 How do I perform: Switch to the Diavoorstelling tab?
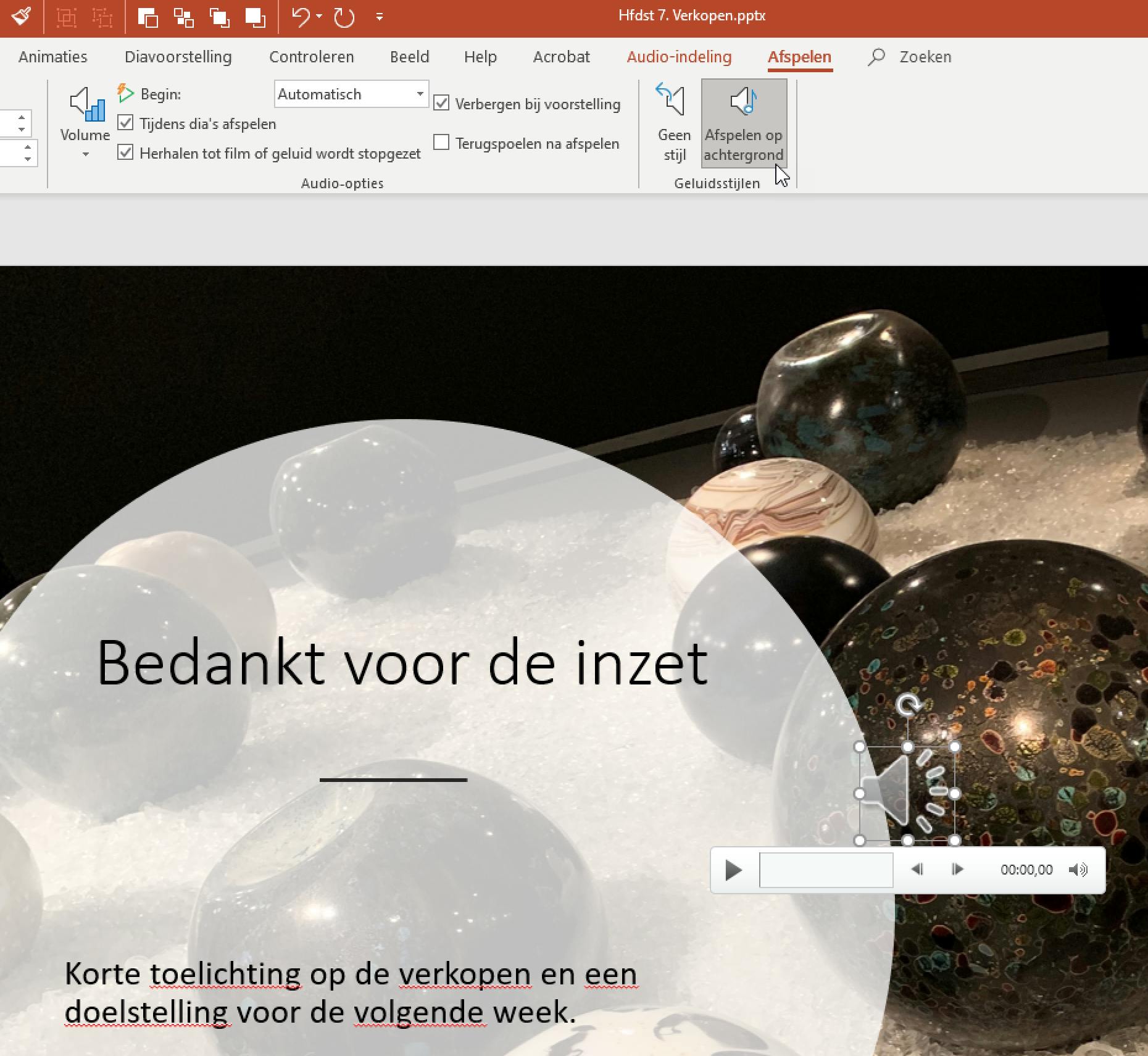click(x=178, y=57)
